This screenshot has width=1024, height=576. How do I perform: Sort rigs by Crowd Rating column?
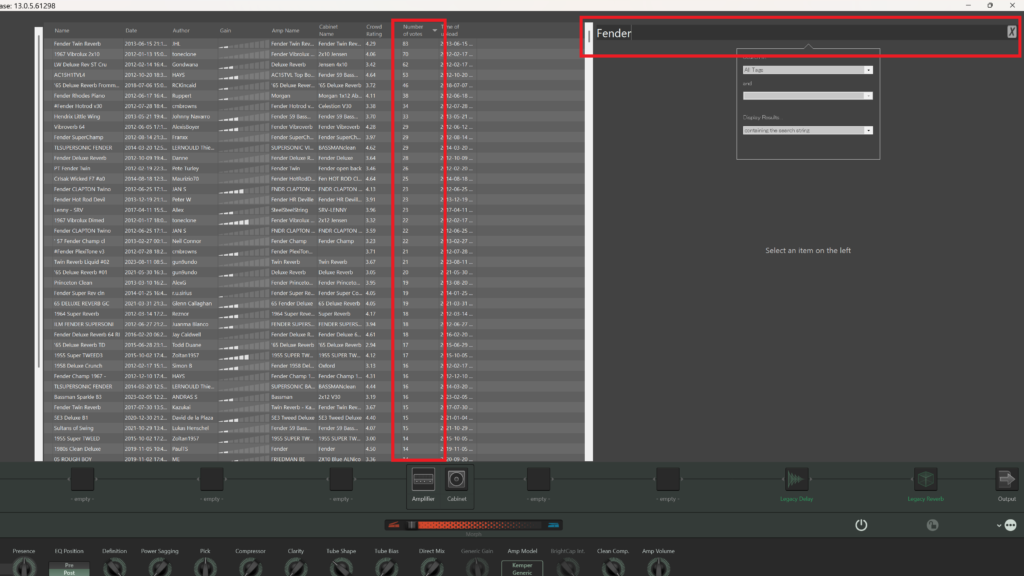click(374, 32)
